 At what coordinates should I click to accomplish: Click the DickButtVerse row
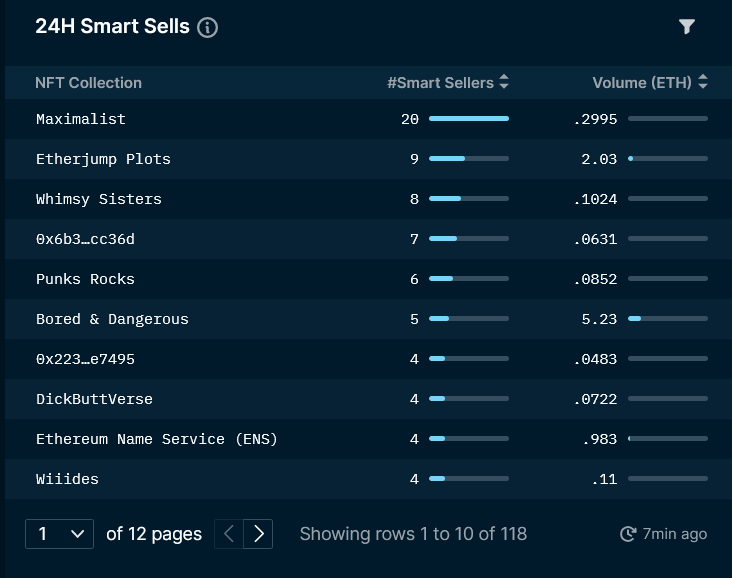(x=368, y=399)
